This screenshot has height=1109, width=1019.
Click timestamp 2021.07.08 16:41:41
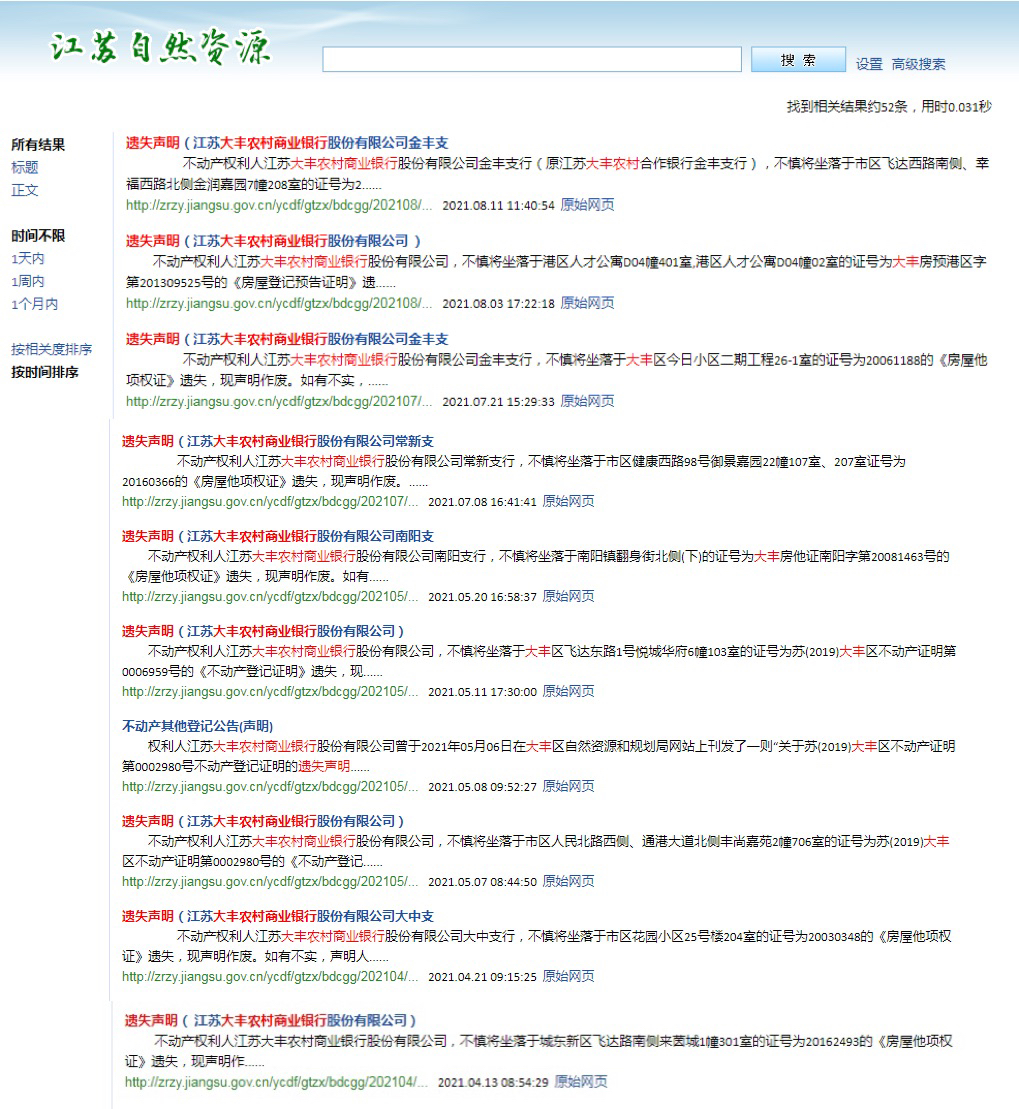point(482,502)
